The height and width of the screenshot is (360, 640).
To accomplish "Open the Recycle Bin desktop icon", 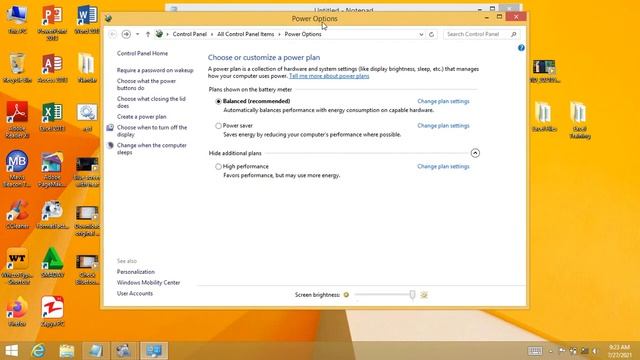I will (x=17, y=68).
